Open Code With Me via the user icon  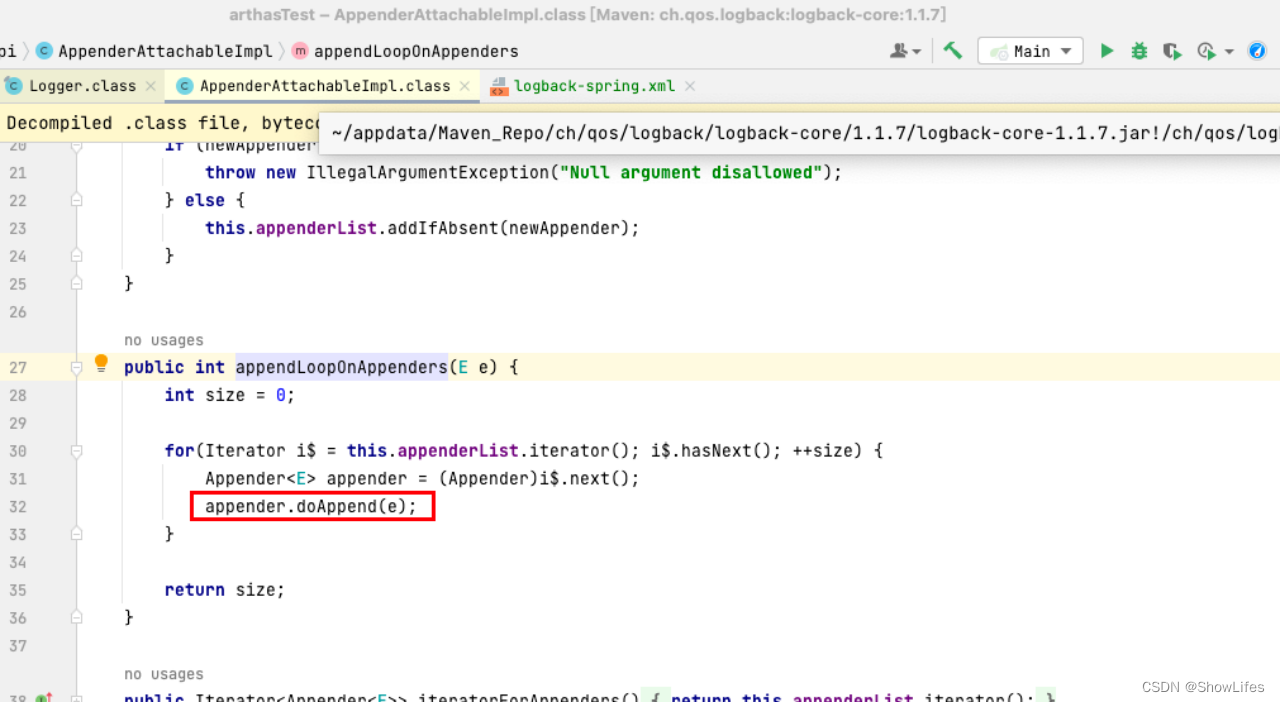click(x=898, y=50)
